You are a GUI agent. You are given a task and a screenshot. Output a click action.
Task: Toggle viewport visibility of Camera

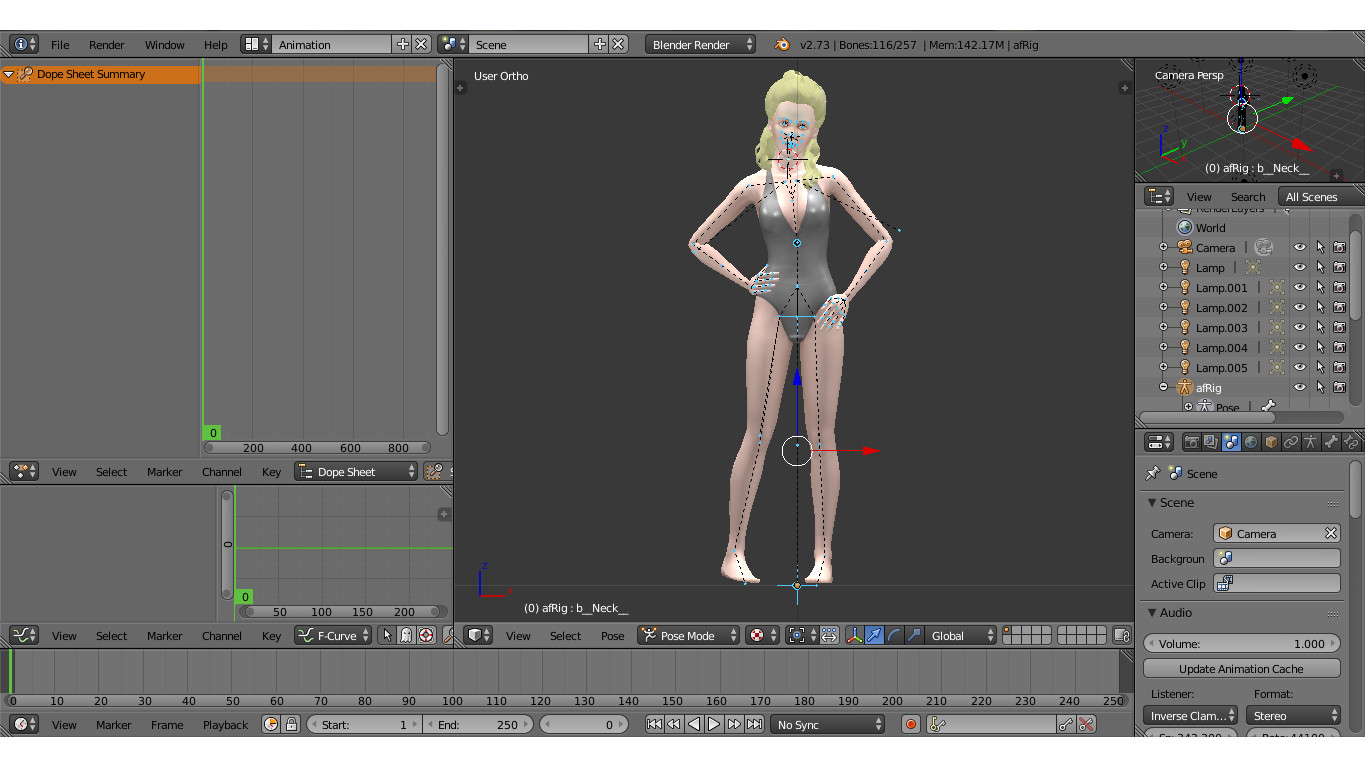(1300, 247)
